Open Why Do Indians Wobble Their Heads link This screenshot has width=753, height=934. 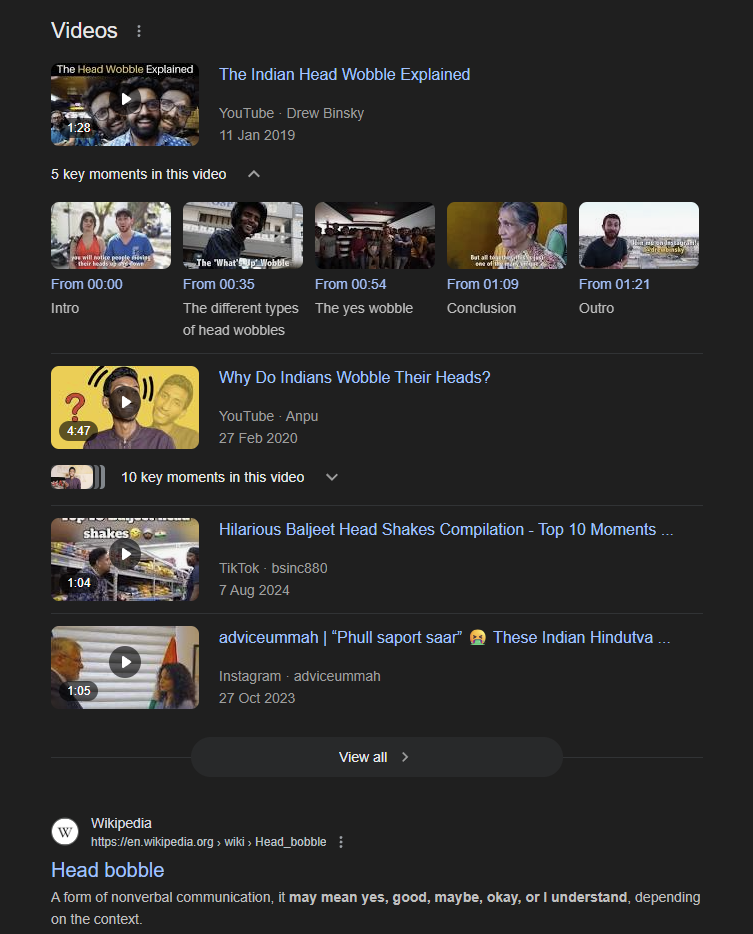coord(354,378)
